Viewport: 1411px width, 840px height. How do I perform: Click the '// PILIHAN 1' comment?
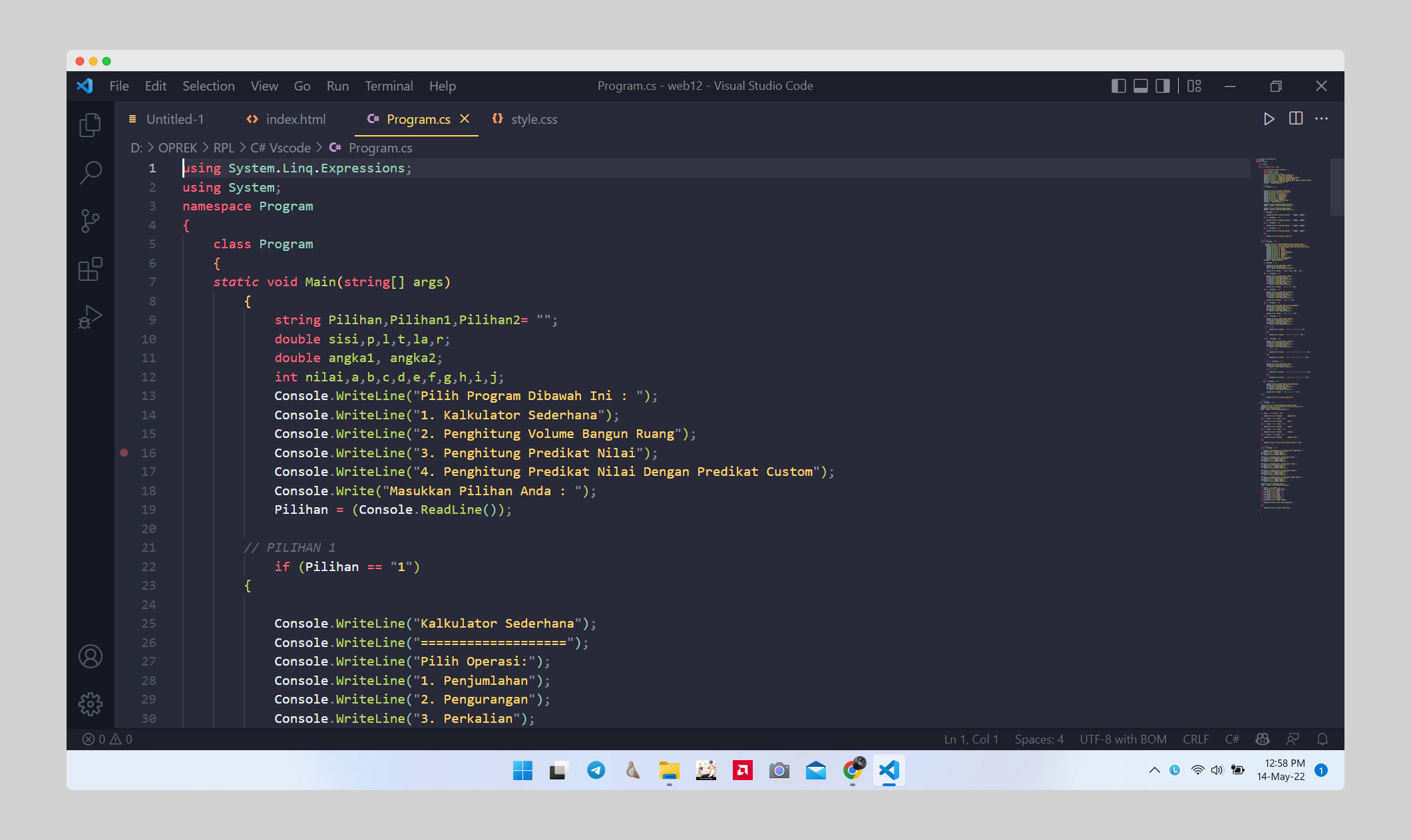[x=290, y=548]
